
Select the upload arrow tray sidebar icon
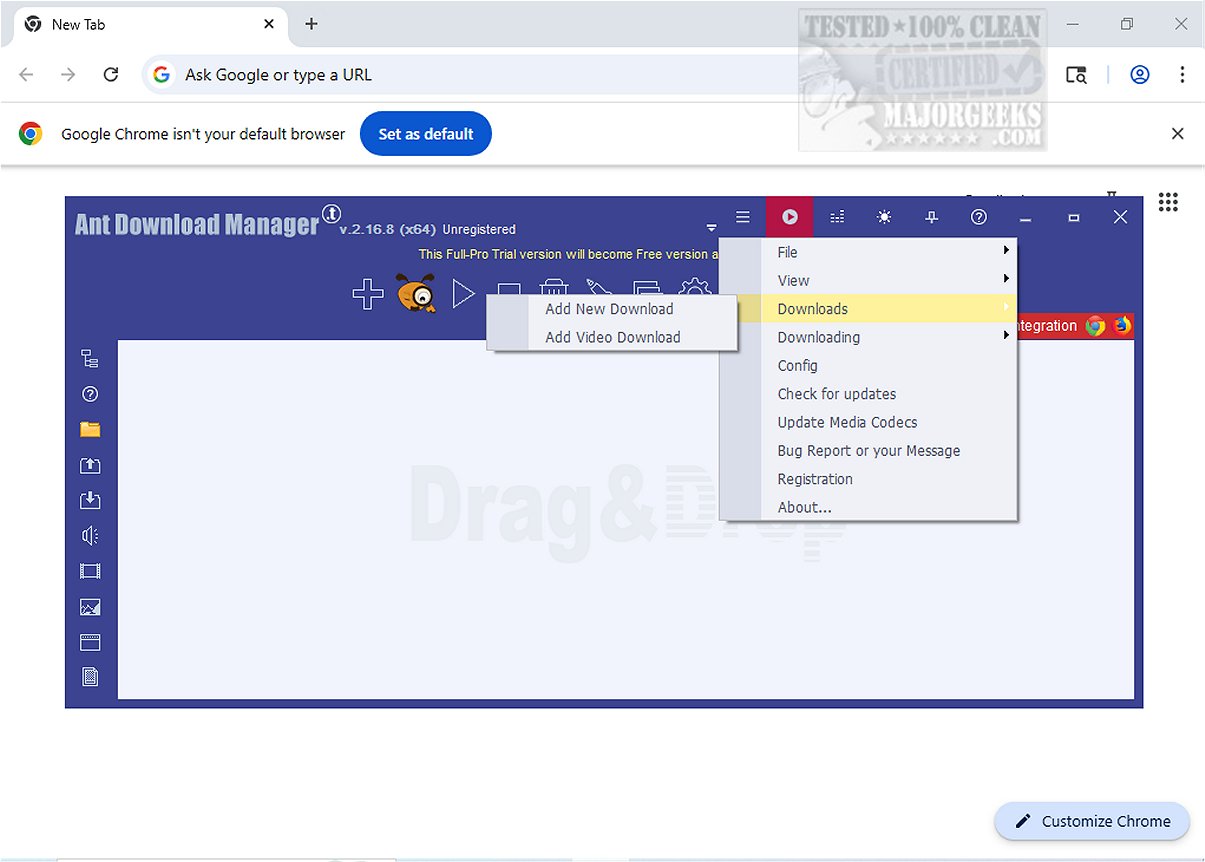(90, 465)
